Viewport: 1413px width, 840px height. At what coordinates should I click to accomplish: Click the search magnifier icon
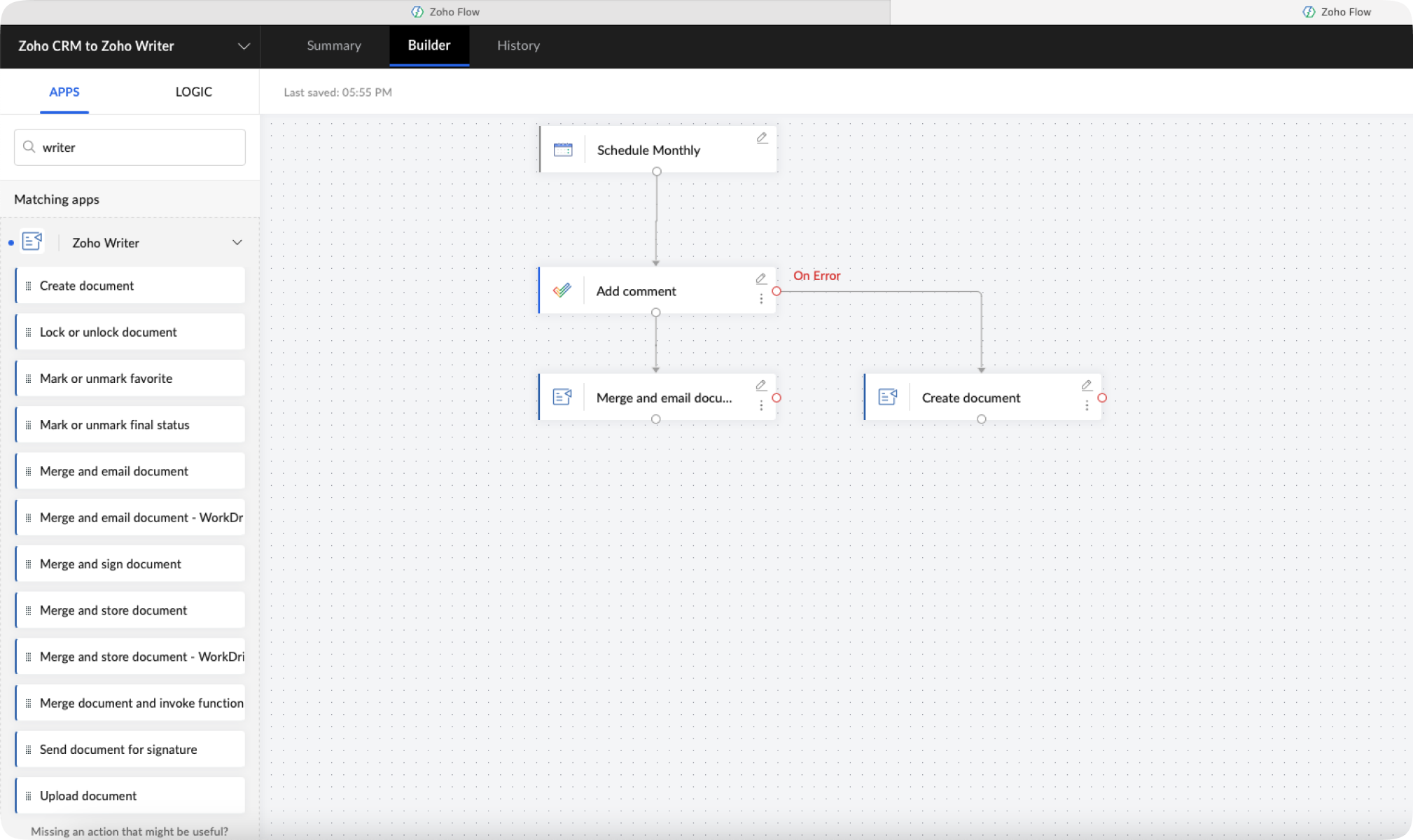pos(29,147)
